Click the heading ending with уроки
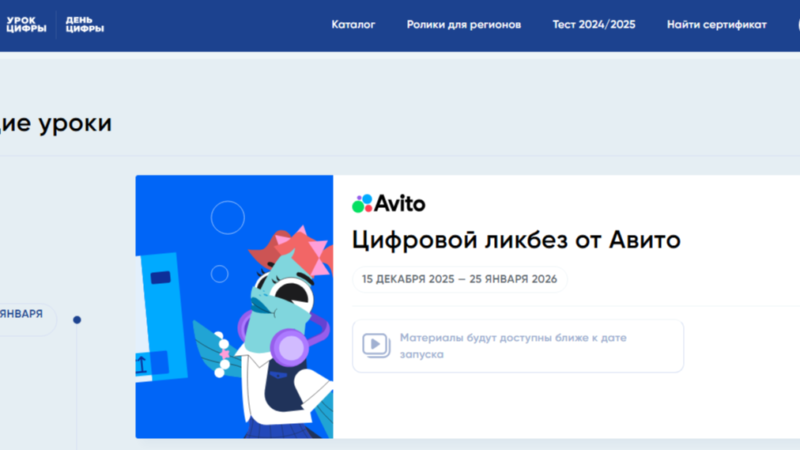The width and height of the screenshot is (800, 450). pyautogui.click(x=56, y=123)
